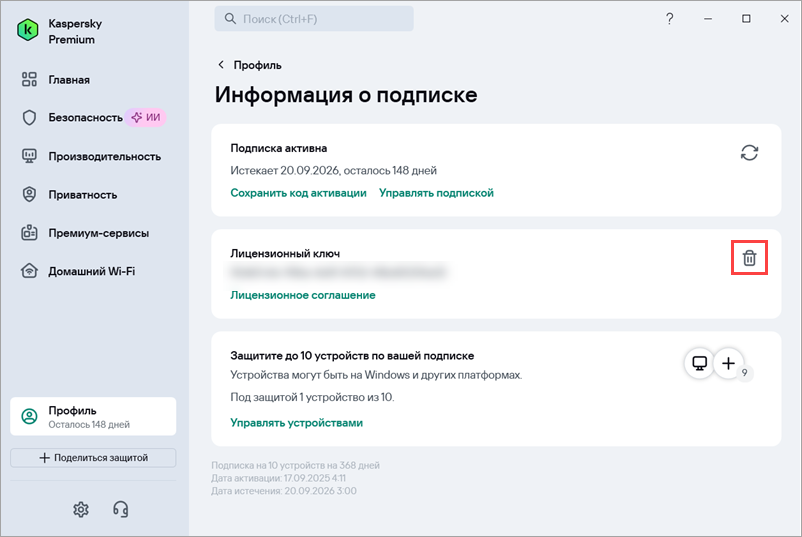802x537 pixels.
Task: Click the Поделиться защитой button
Action: pos(93,458)
